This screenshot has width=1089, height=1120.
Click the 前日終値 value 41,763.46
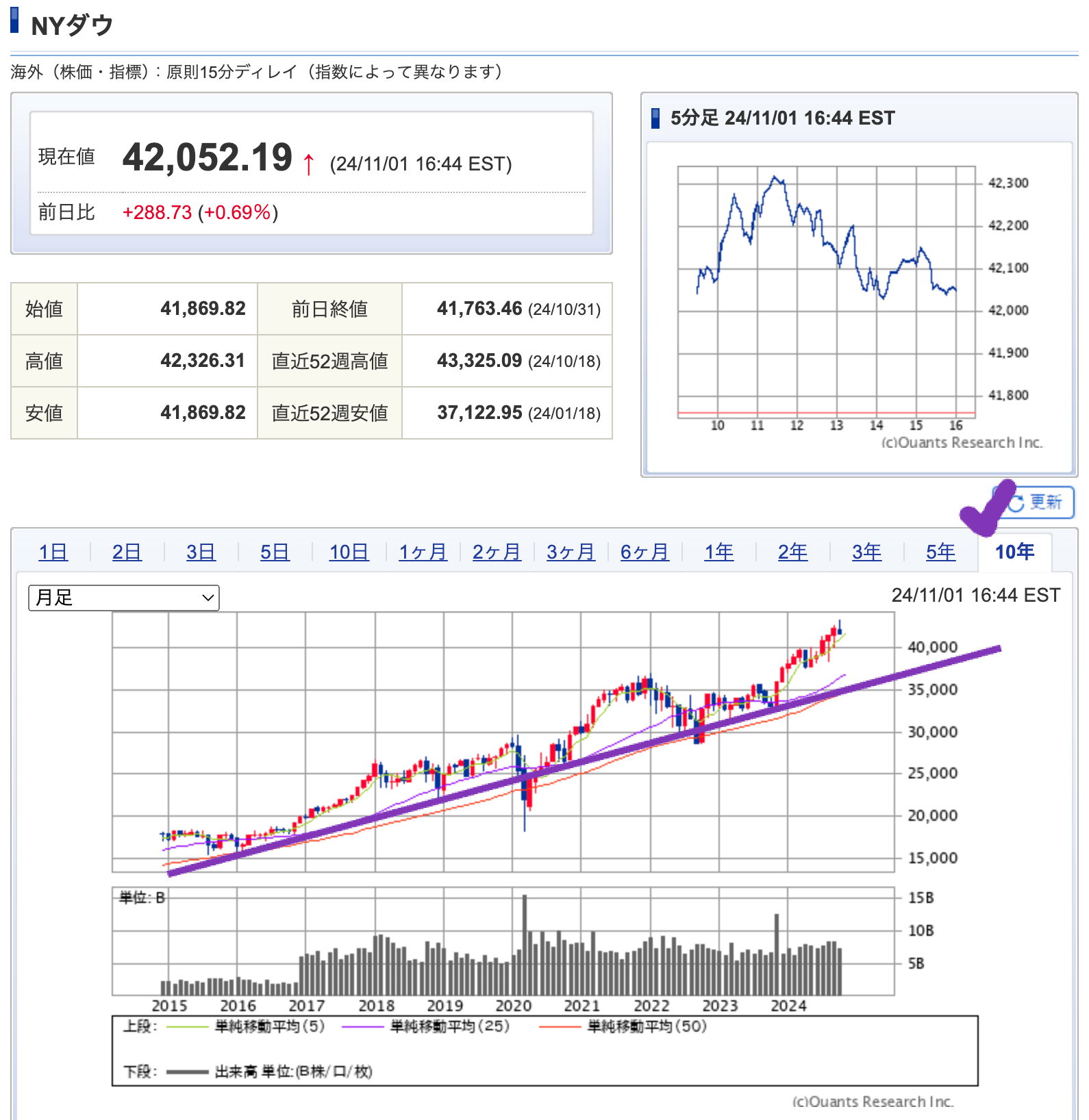coord(479,309)
